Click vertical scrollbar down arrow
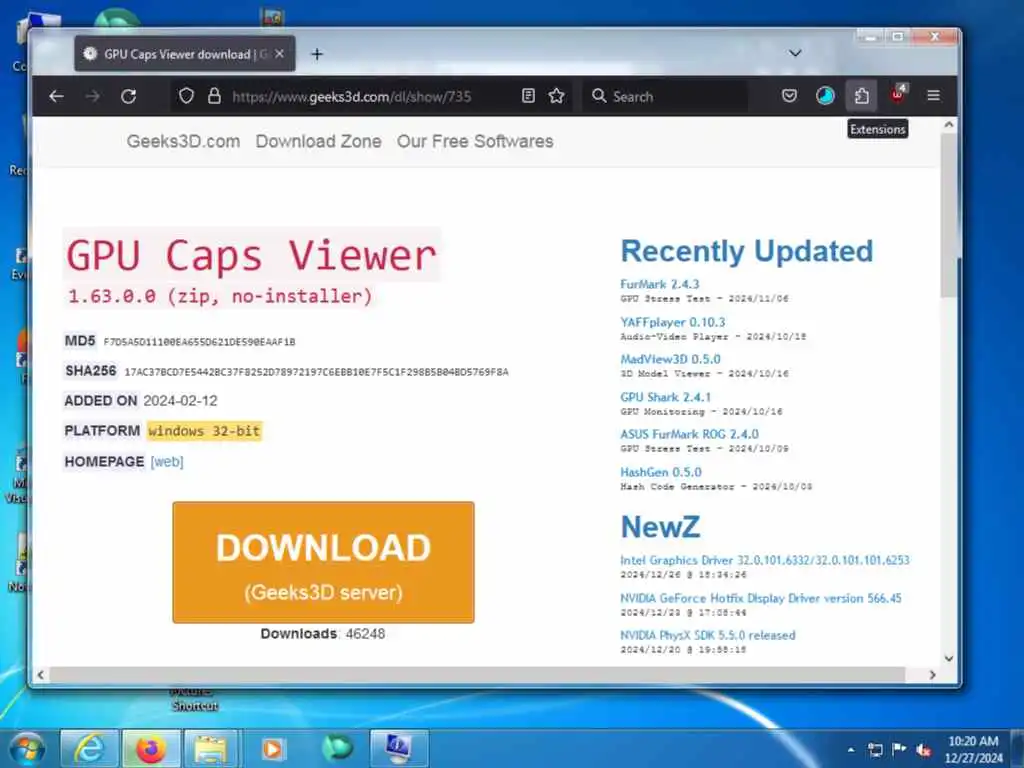The width and height of the screenshot is (1024, 768). 949,658
